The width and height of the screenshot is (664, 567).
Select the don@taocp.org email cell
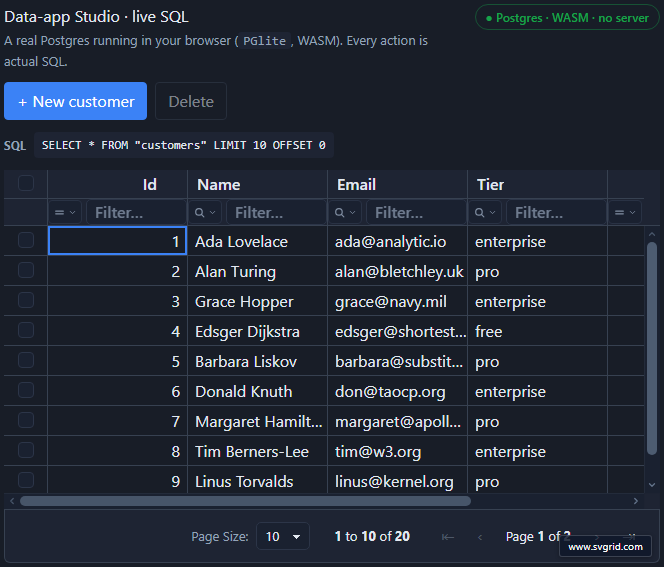[397, 391]
